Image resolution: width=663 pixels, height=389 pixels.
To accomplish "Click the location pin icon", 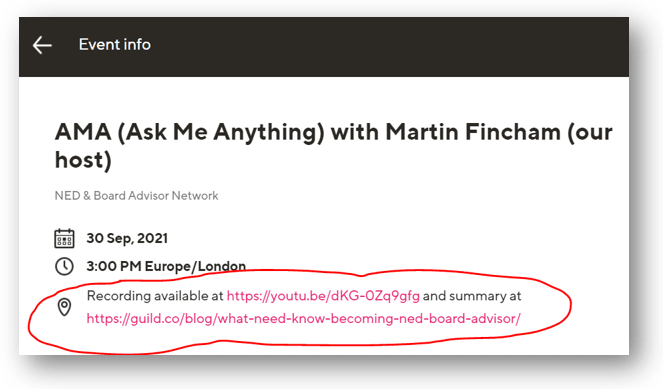I will (64, 307).
